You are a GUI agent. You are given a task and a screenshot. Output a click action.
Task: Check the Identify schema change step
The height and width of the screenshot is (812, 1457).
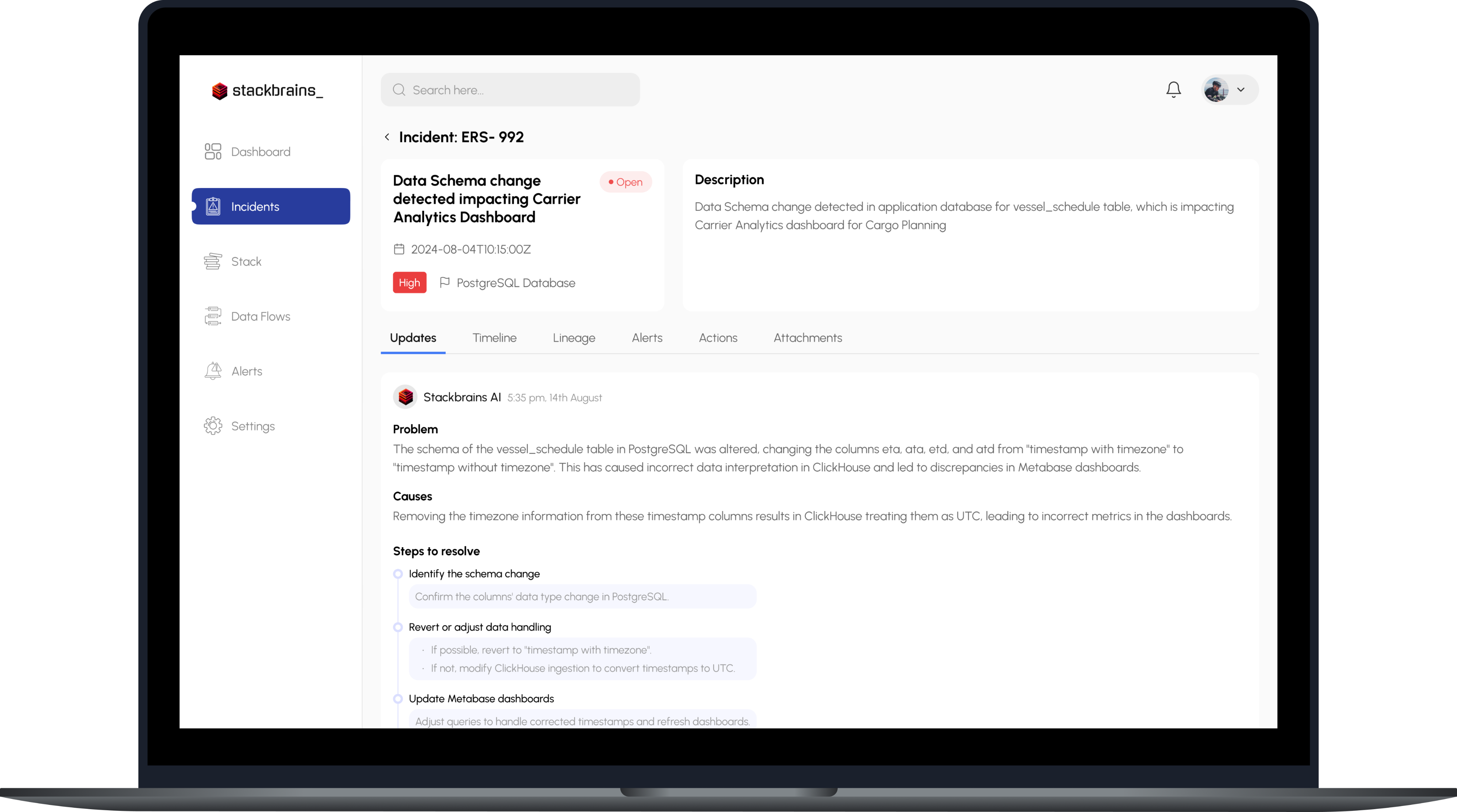397,573
